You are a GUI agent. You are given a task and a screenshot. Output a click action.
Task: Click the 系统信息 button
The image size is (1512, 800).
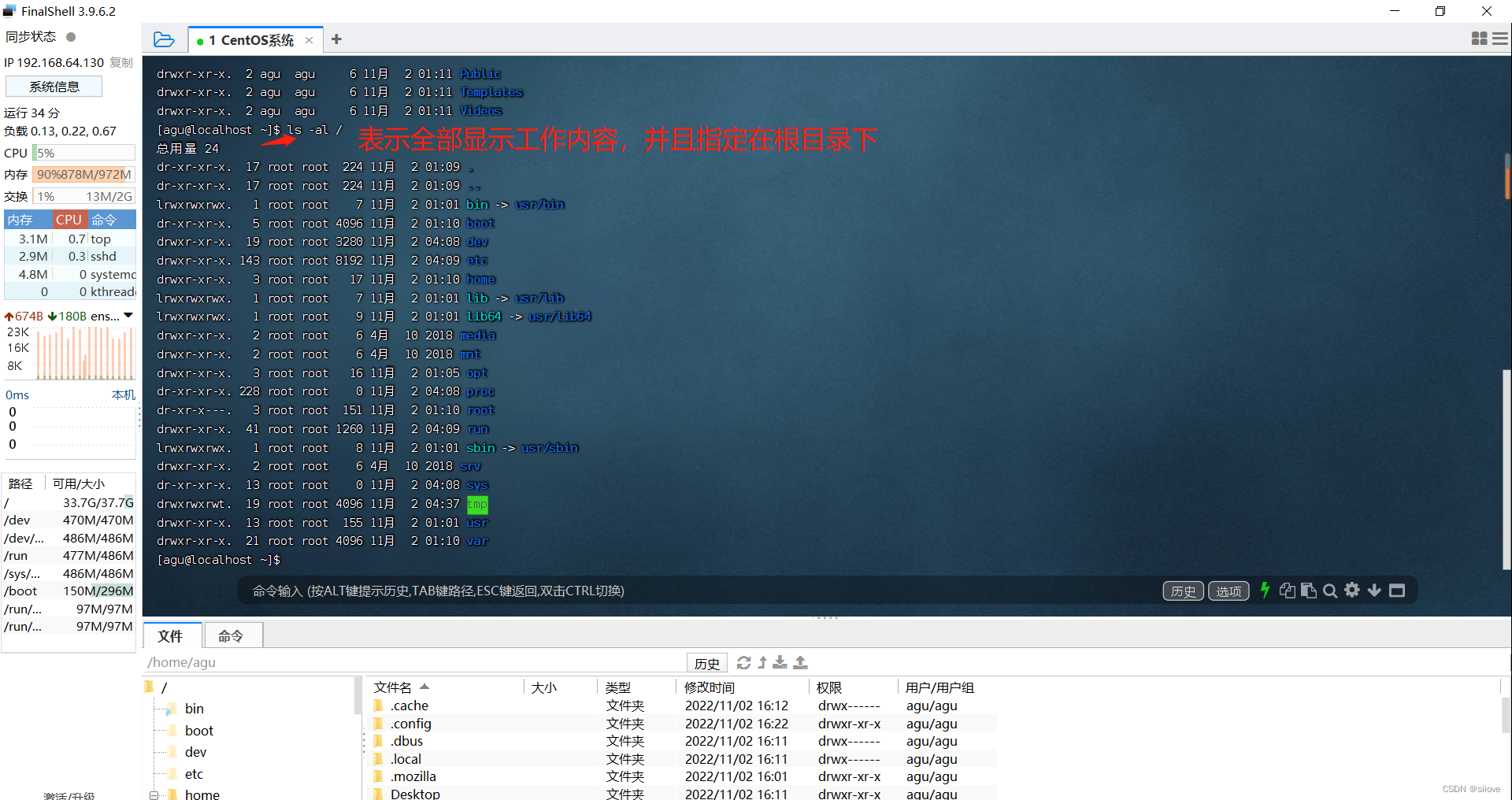pyautogui.click(x=54, y=87)
